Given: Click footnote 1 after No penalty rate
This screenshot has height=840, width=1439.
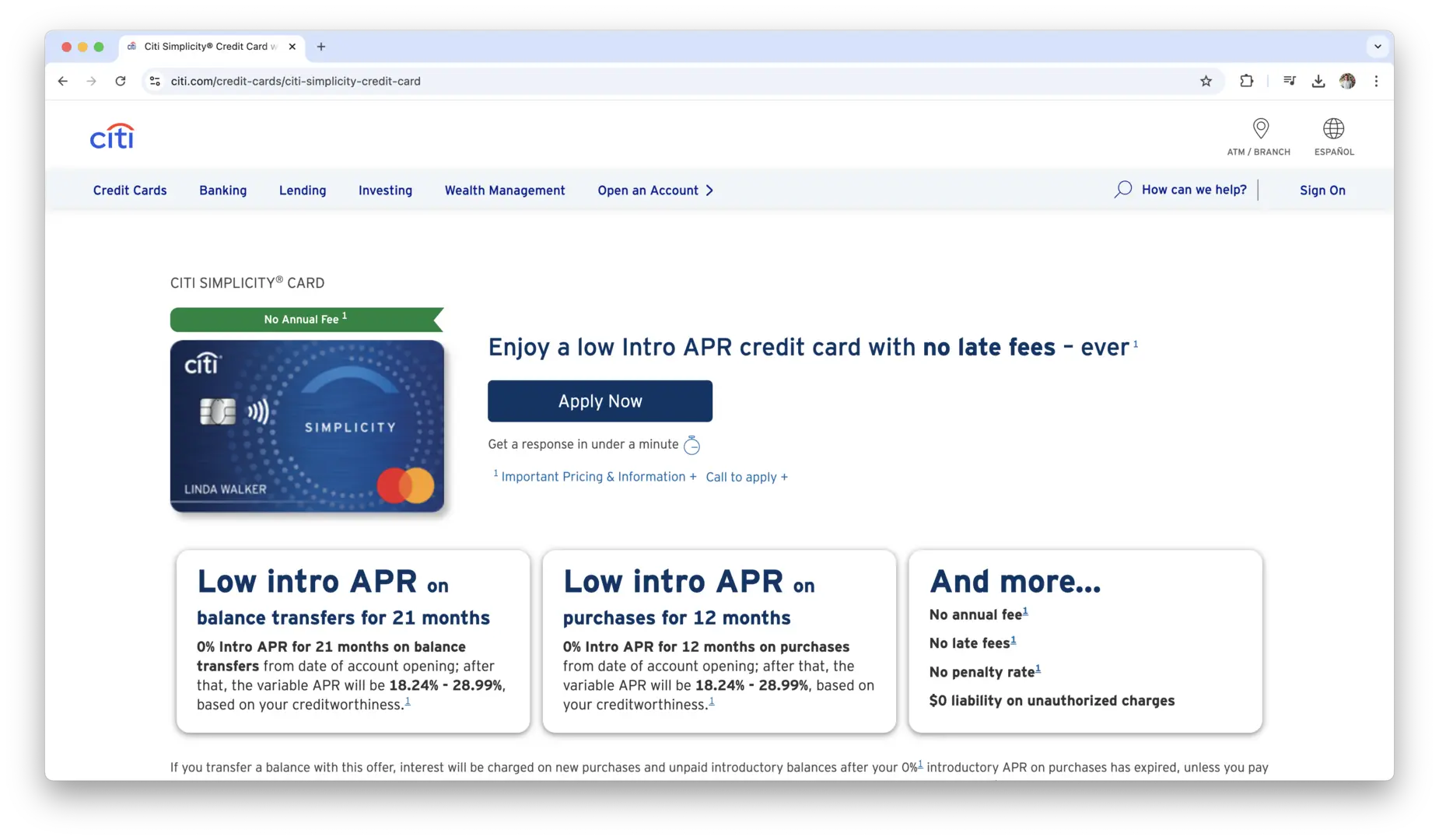Looking at the screenshot, I should pos(1038,670).
